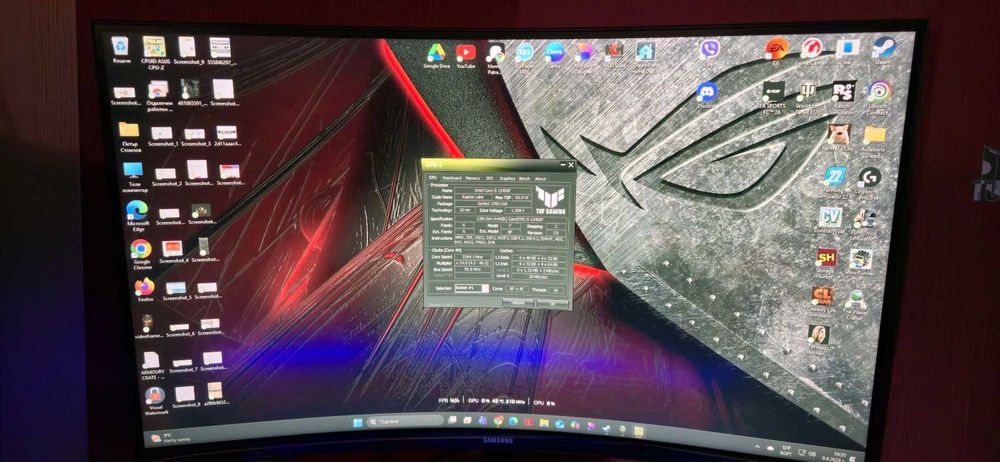This screenshot has width=1000, height=462.
Task: Open Screenshot_8 file on desktop
Action: (186, 398)
